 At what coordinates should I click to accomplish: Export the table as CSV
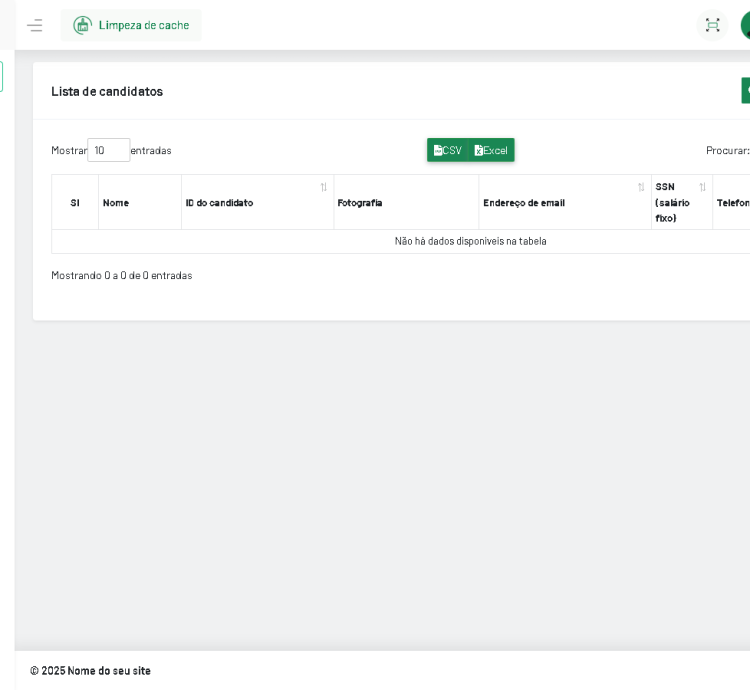click(448, 150)
